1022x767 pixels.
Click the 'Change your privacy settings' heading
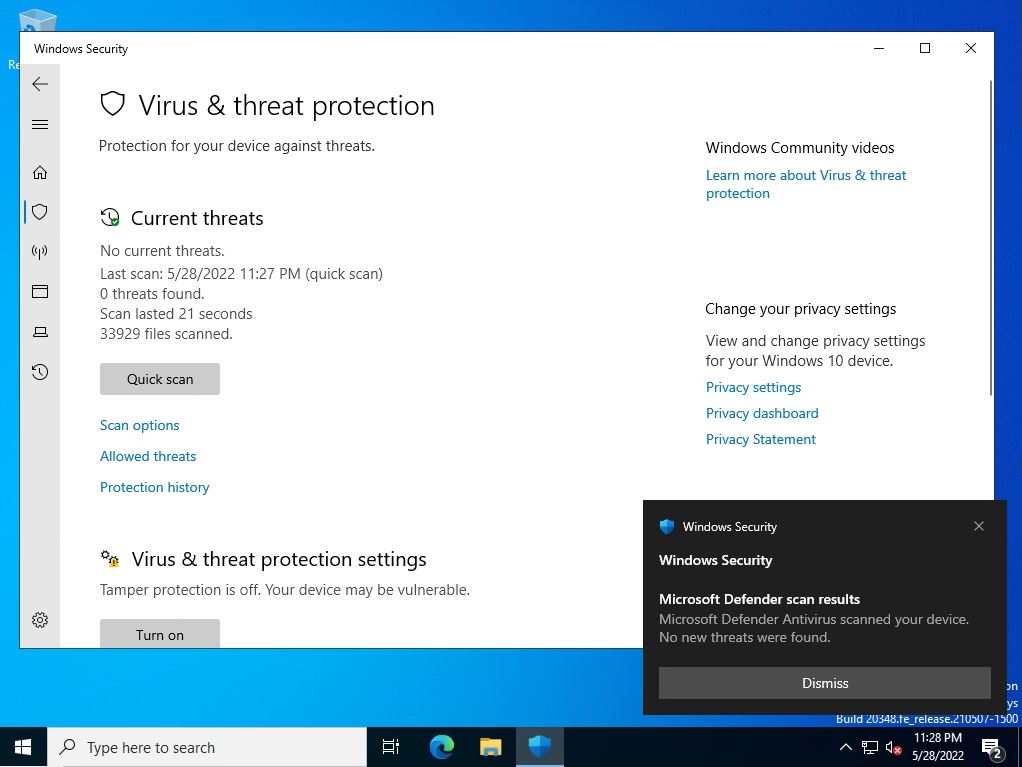tap(800, 309)
